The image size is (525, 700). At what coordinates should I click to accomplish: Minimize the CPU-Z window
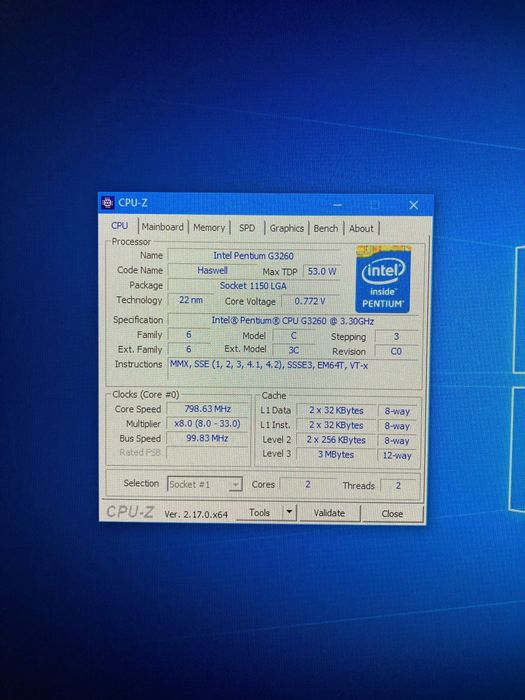(338, 205)
